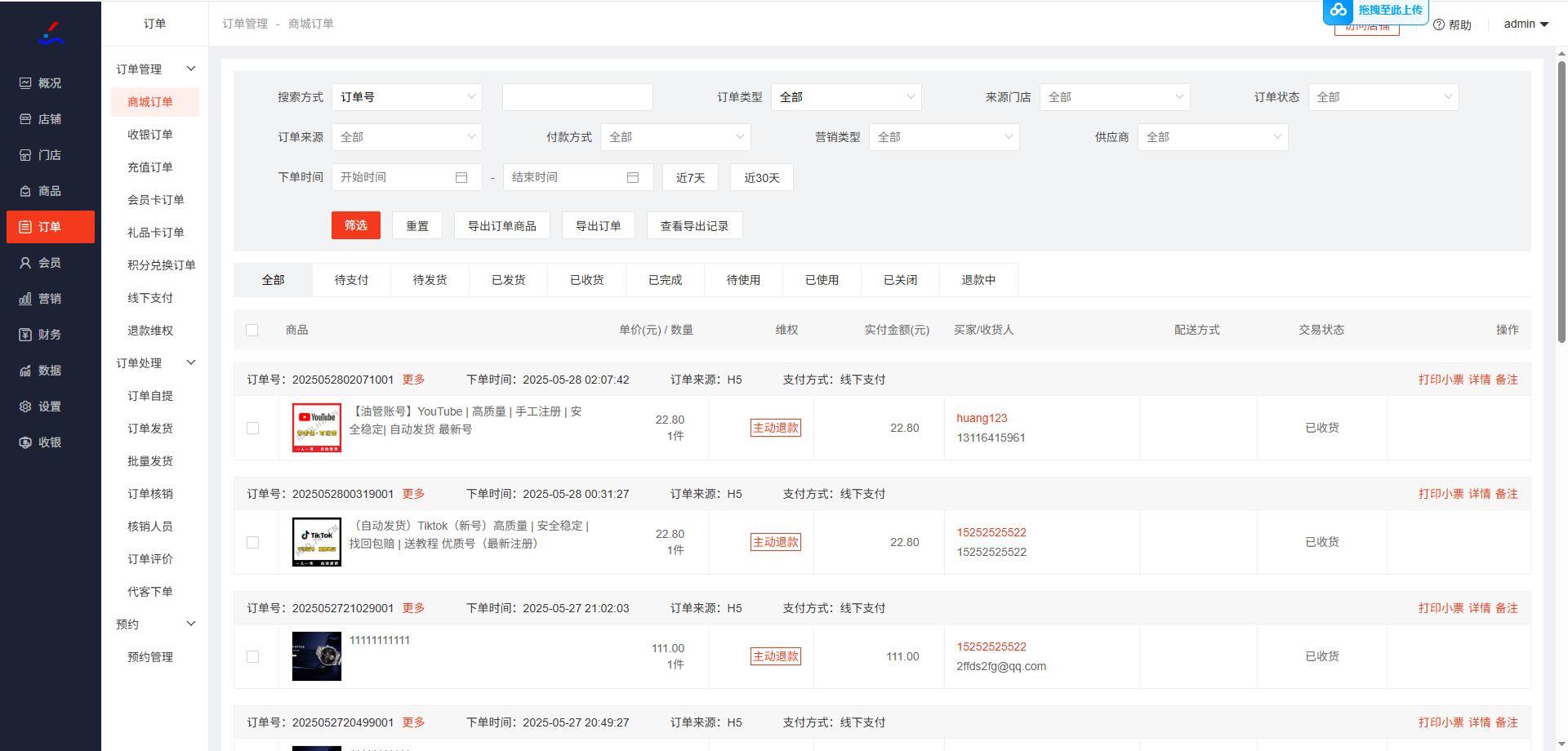The width and height of the screenshot is (1568, 751).
Task: Click the cloud upload icon 拖拽至此上传
Action: (x=1338, y=10)
